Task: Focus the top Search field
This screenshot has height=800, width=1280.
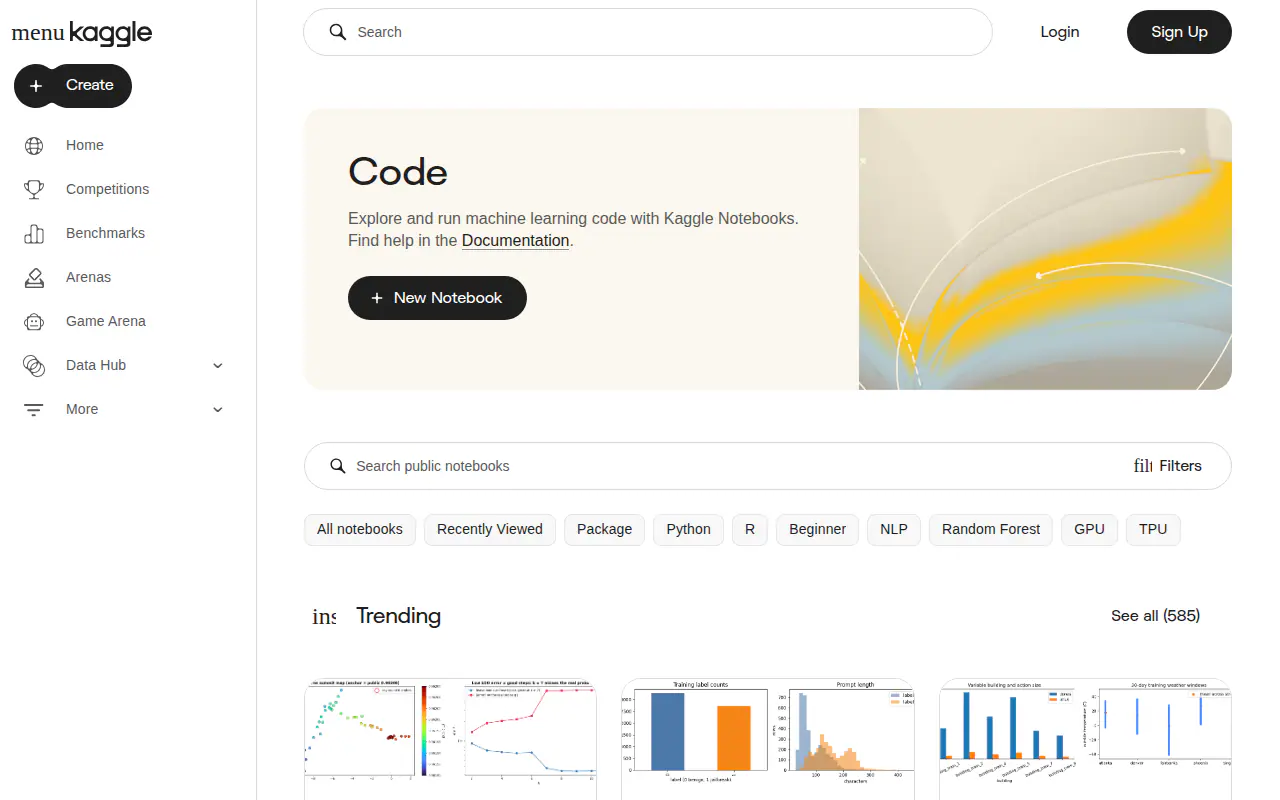Action: coord(648,32)
